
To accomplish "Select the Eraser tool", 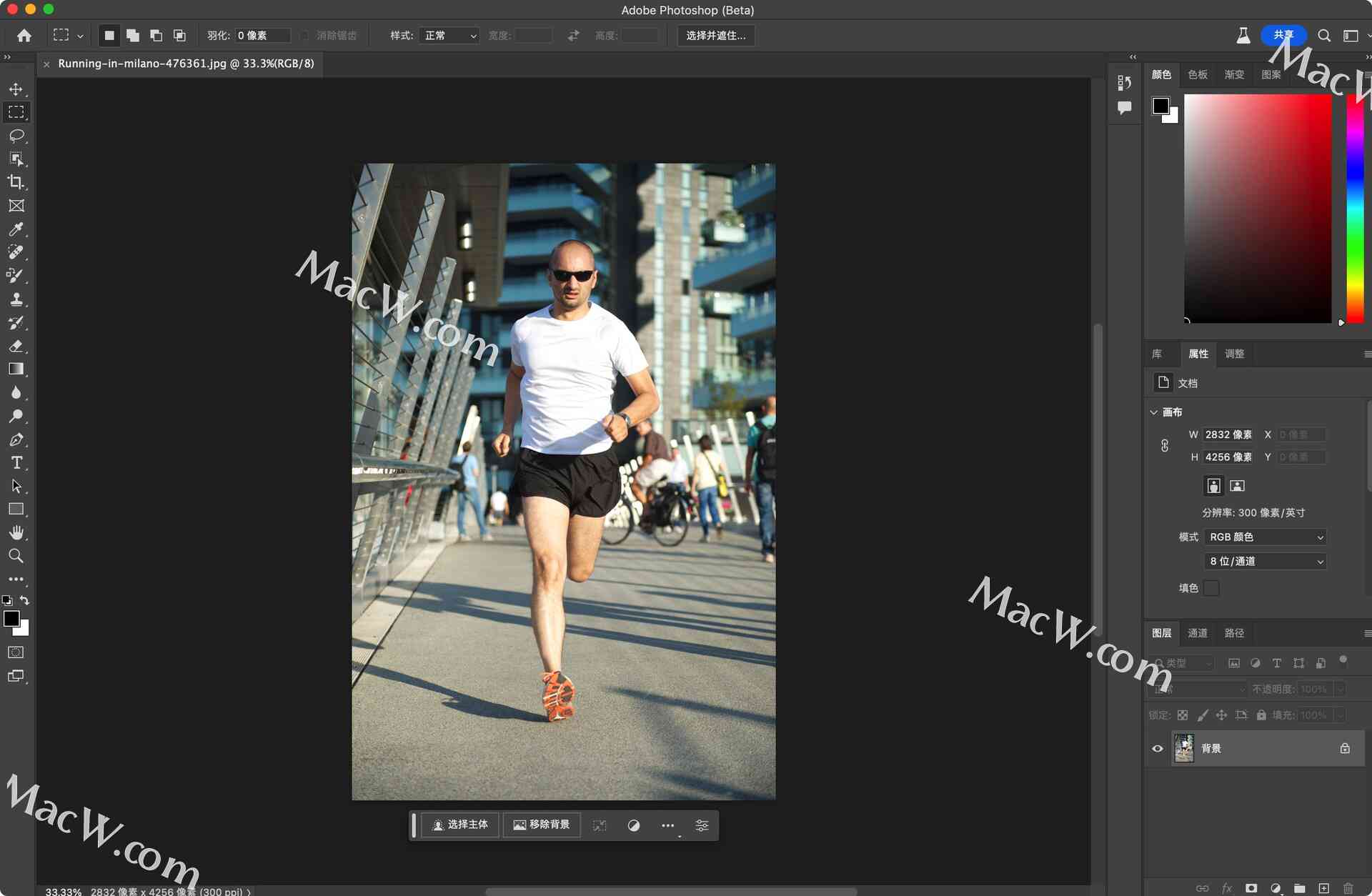I will coord(16,346).
